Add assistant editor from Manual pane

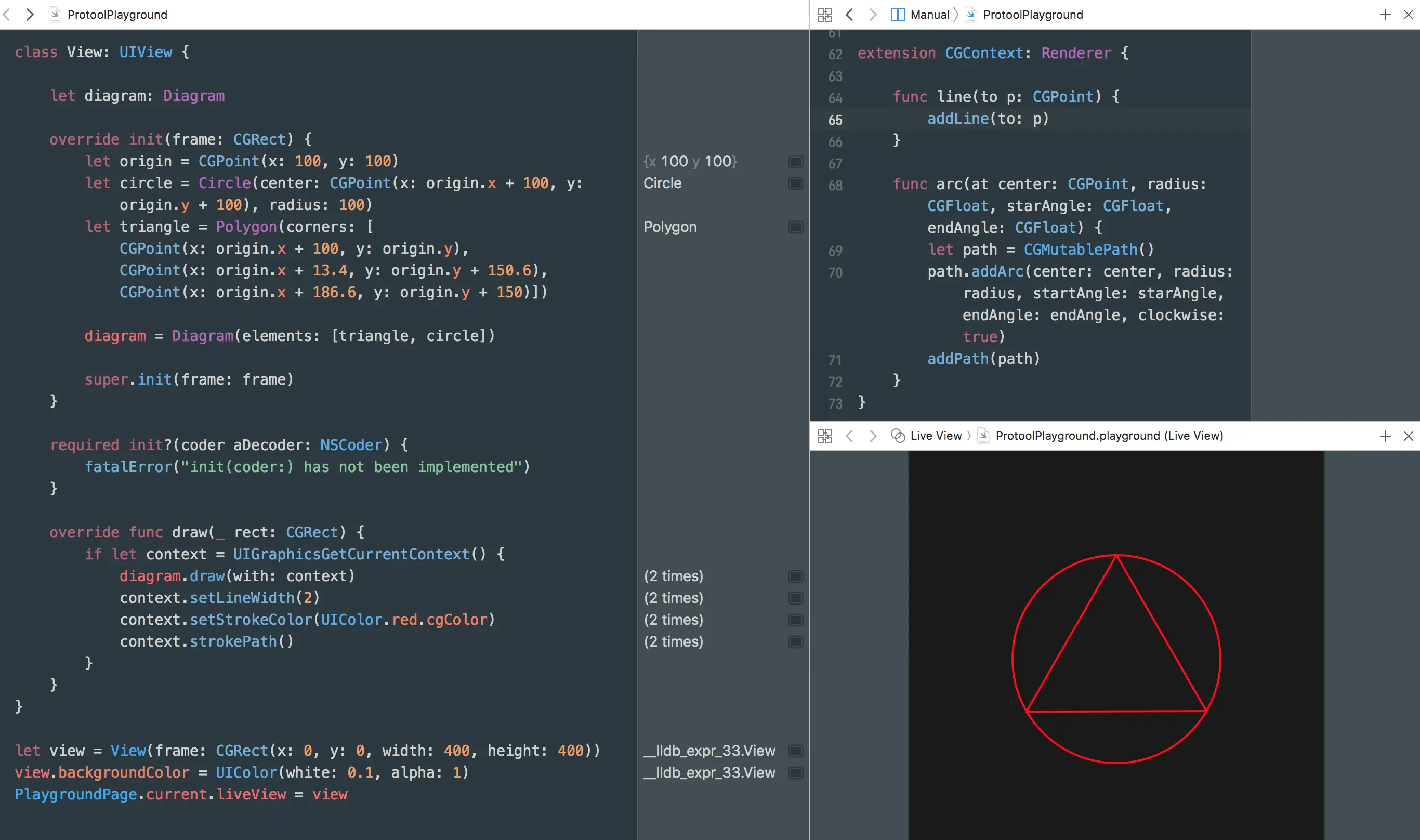tap(1385, 15)
